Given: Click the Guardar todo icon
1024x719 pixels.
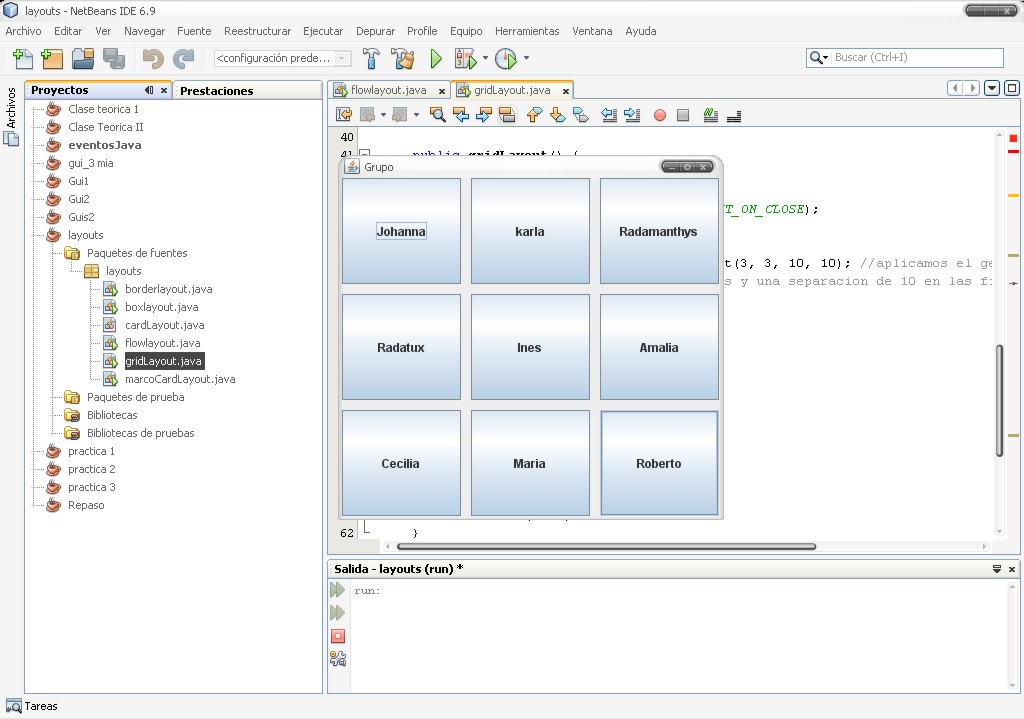Looking at the screenshot, I should (116, 60).
